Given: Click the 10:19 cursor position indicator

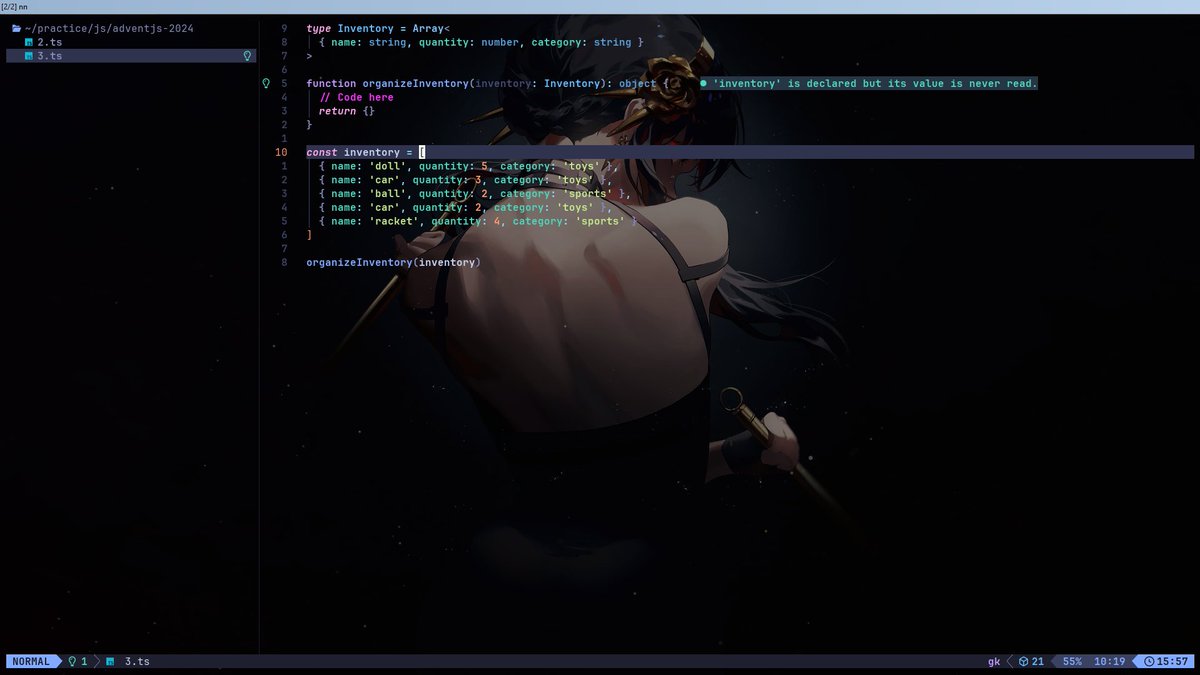Looking at the screenshot, I should (1109, 661).
